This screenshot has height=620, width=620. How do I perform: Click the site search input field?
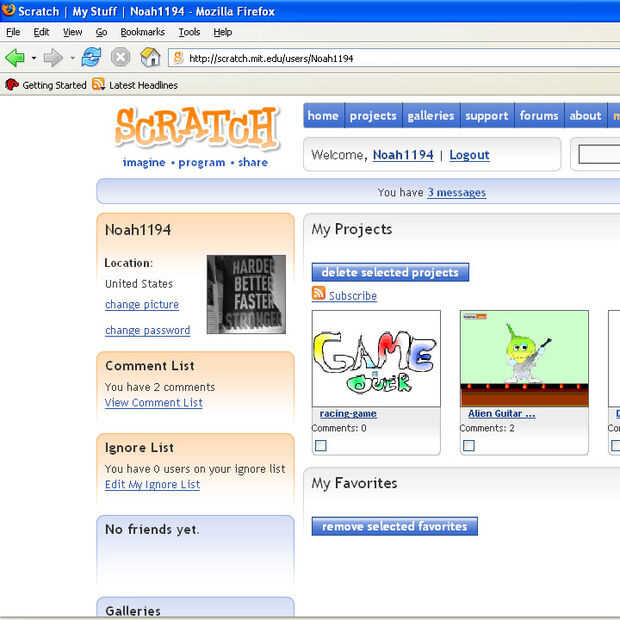[x=599, y=154]
